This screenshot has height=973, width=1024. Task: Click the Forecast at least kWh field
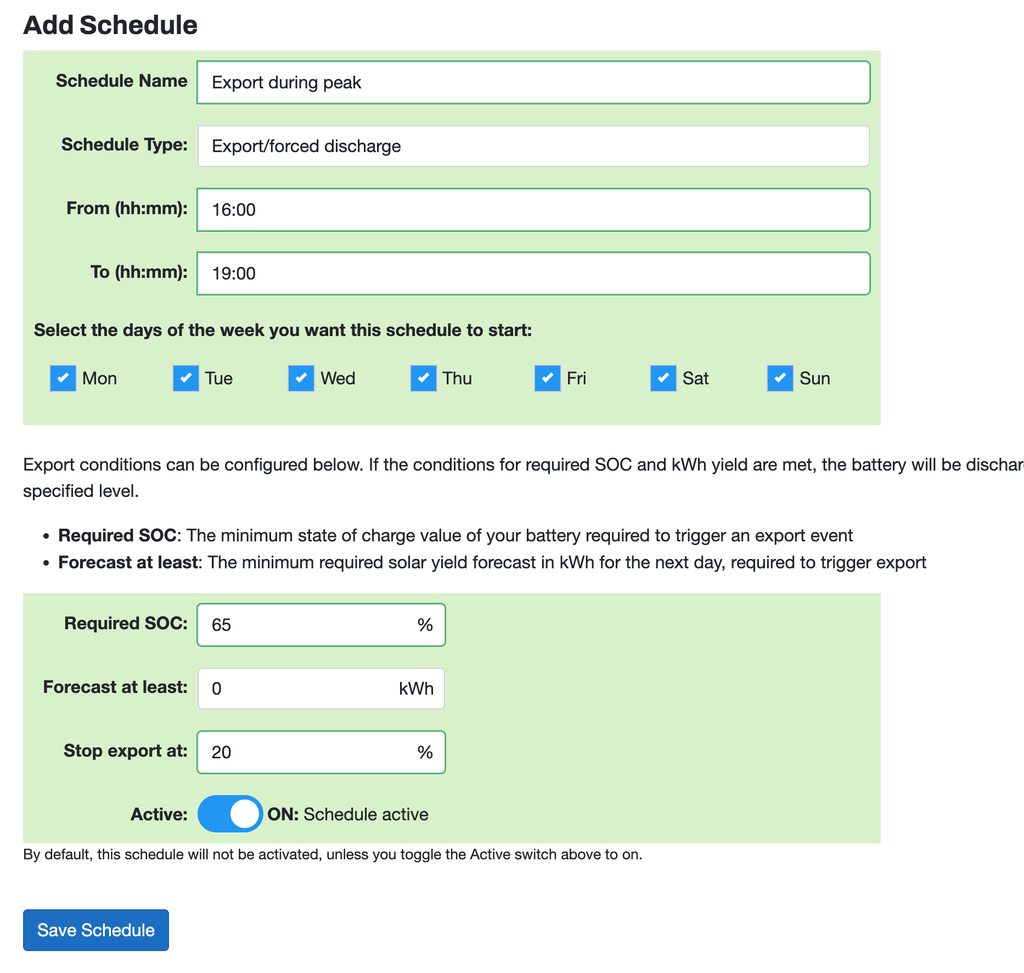295,689
